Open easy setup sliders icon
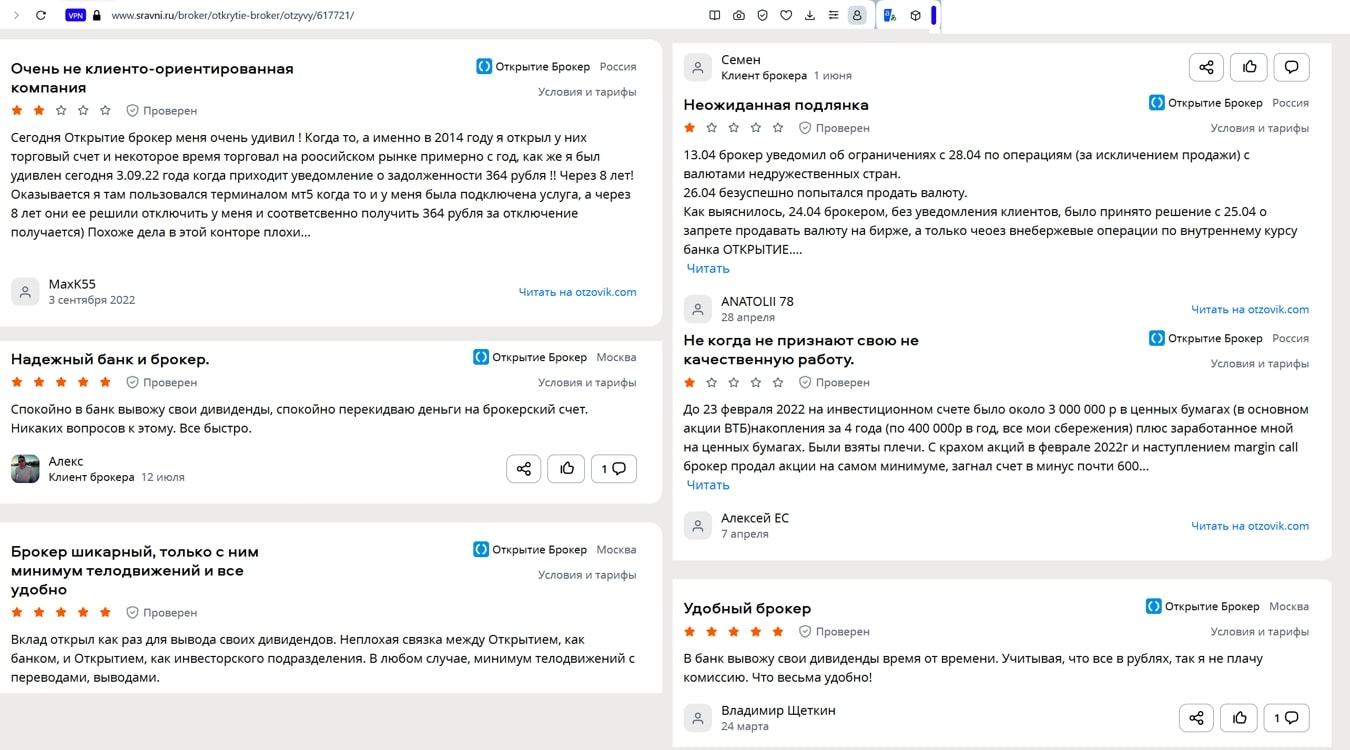The image size is (1350, 750). tap(834, 15)
